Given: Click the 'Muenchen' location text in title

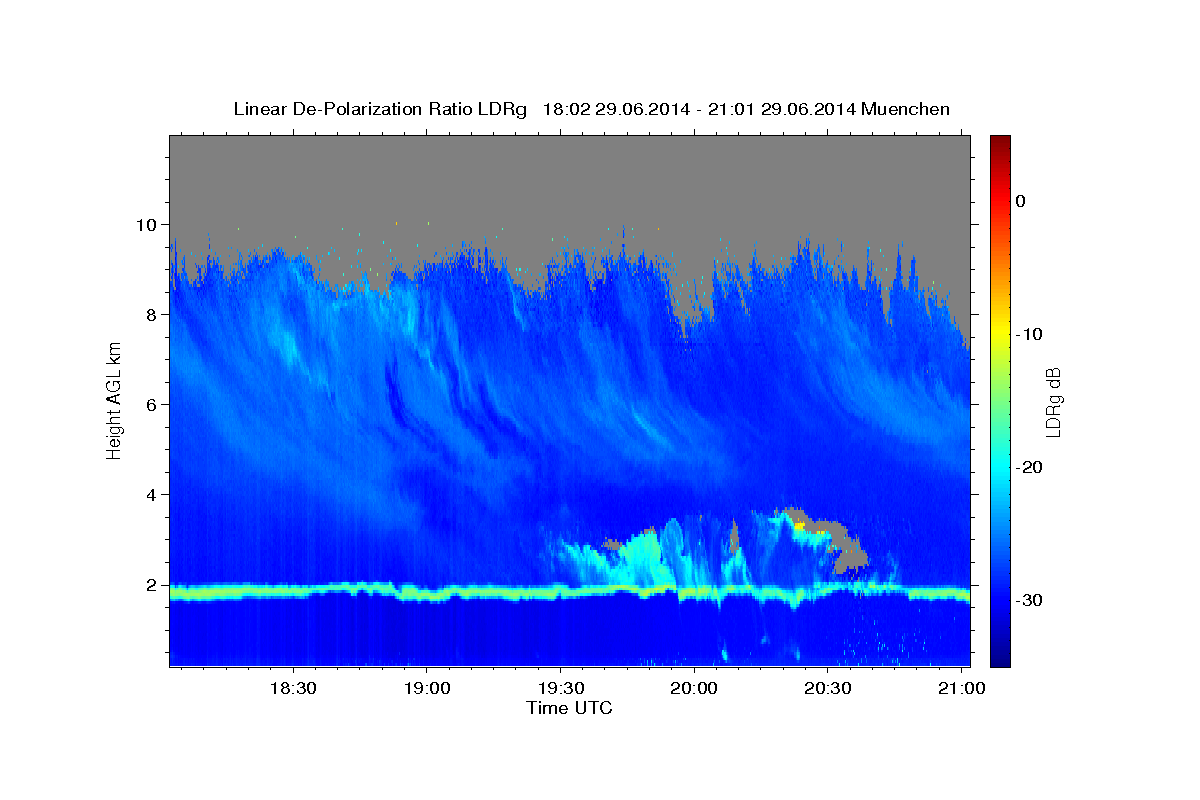Looking at the screenshot, I should 907,109.
